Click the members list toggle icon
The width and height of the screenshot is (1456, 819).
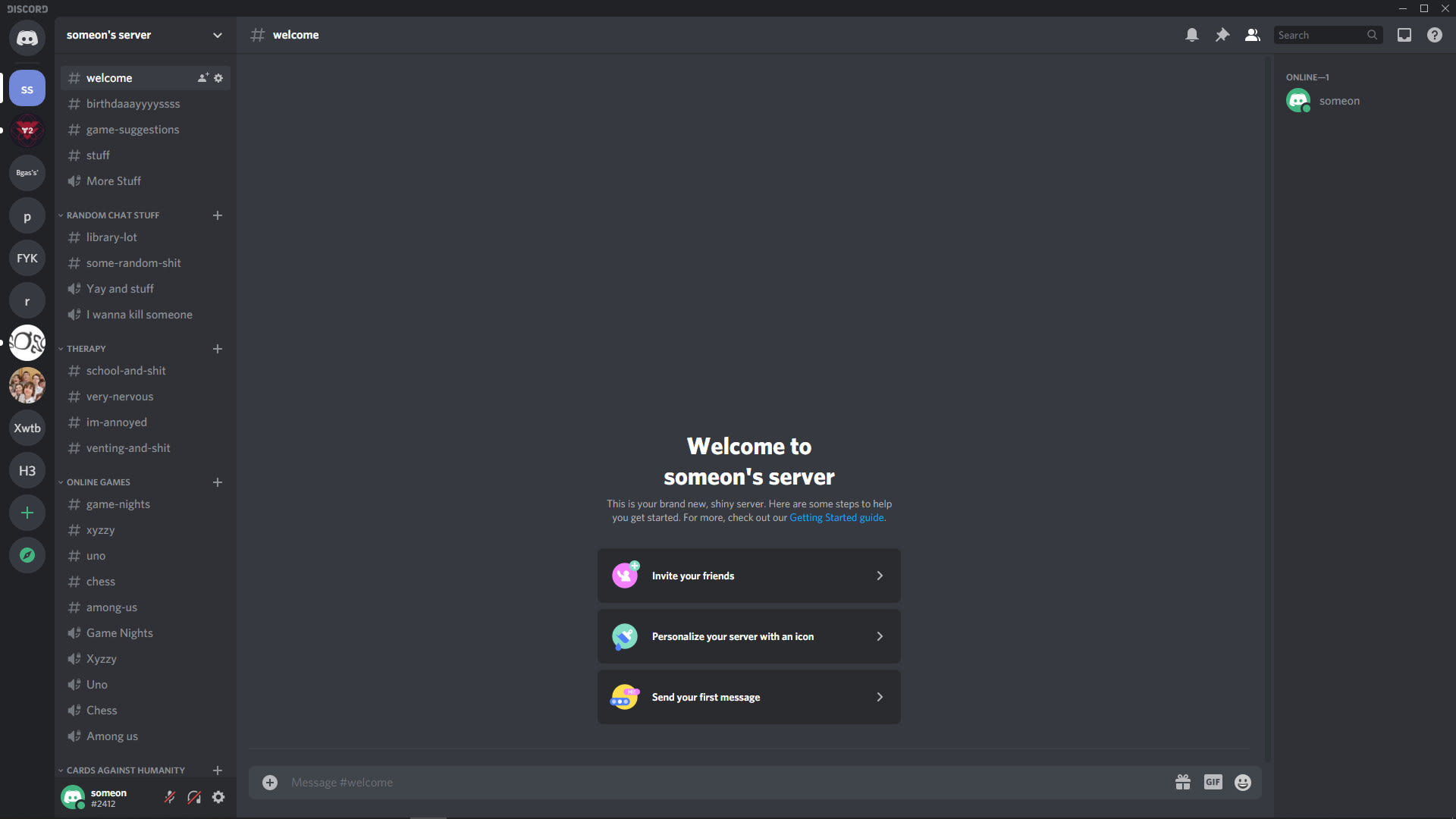point(1253,35)
